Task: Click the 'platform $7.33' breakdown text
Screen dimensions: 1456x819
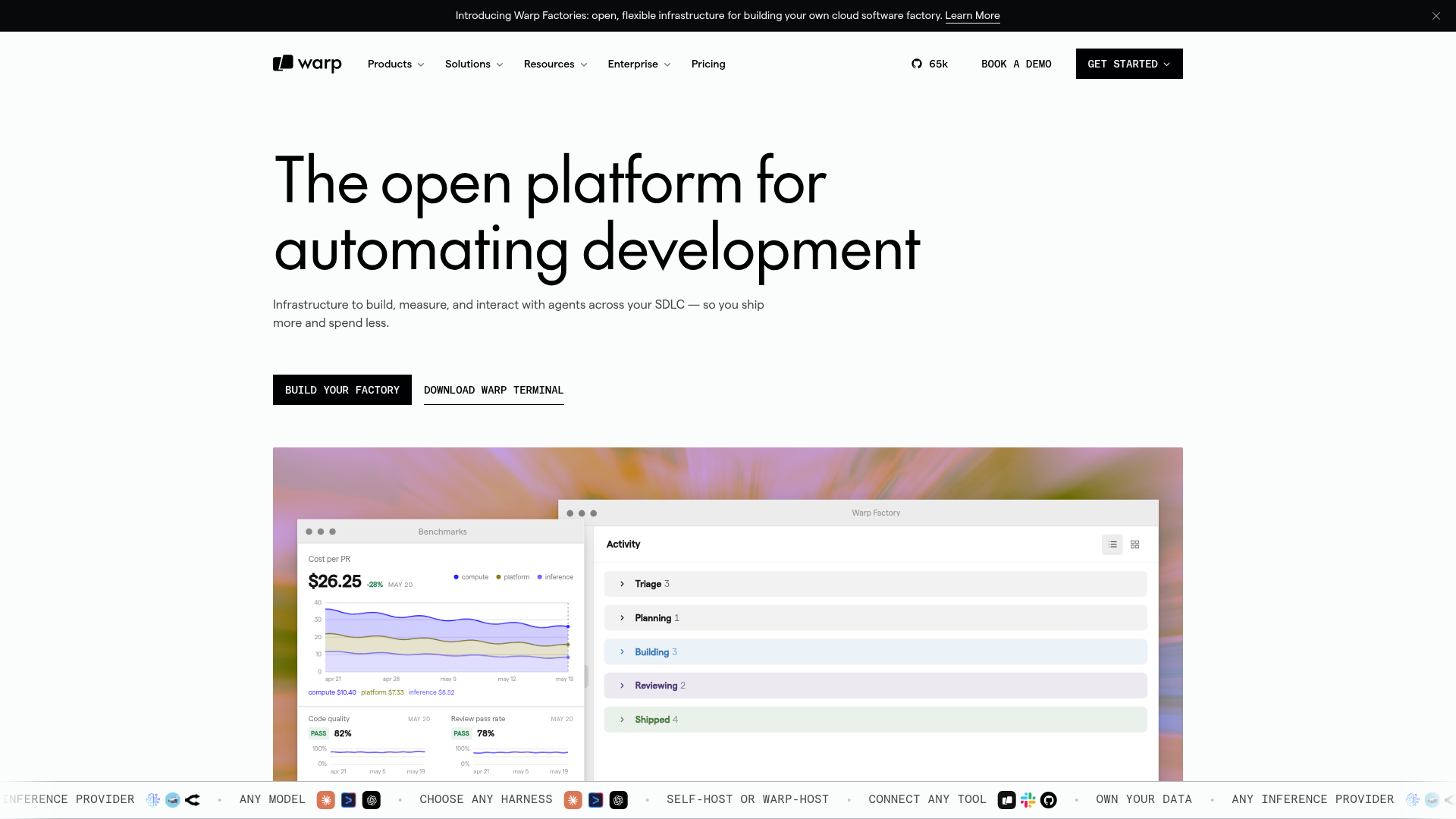Action: coord(382,692)
